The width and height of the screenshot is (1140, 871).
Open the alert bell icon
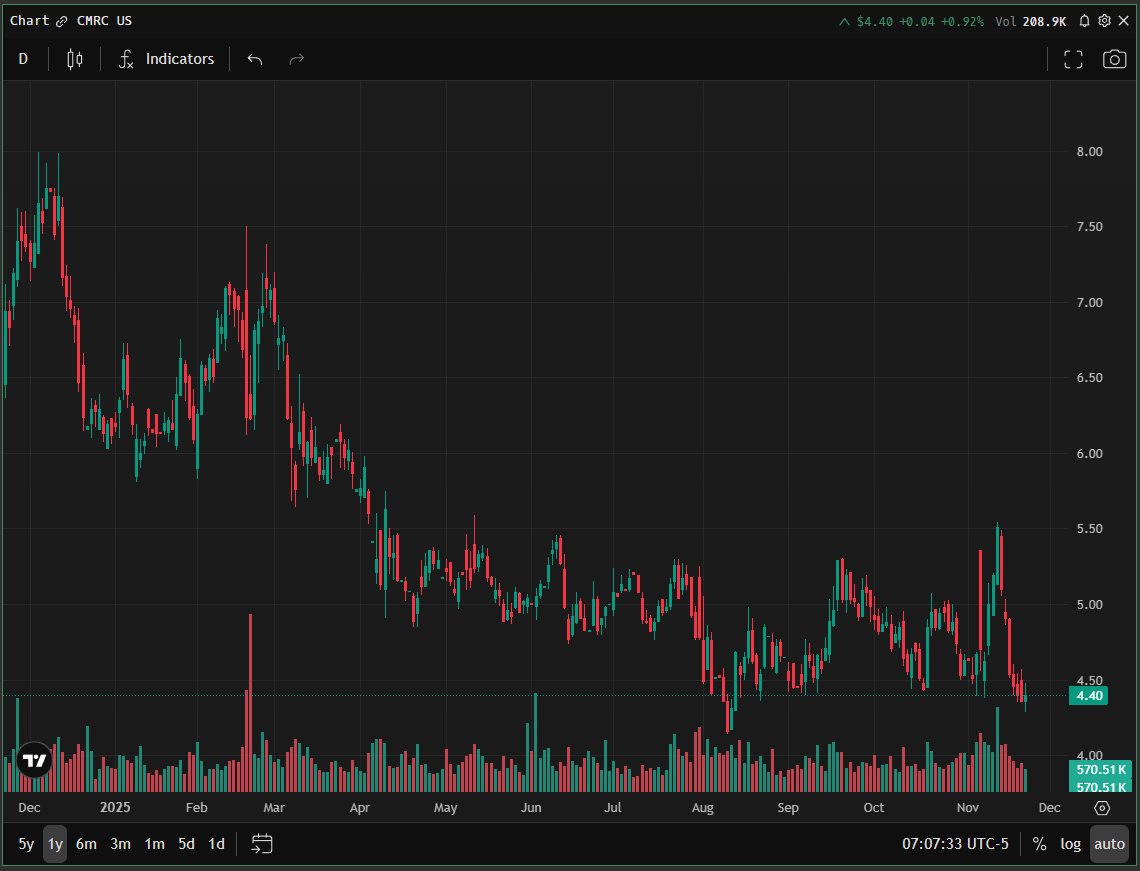point(1084,21)
